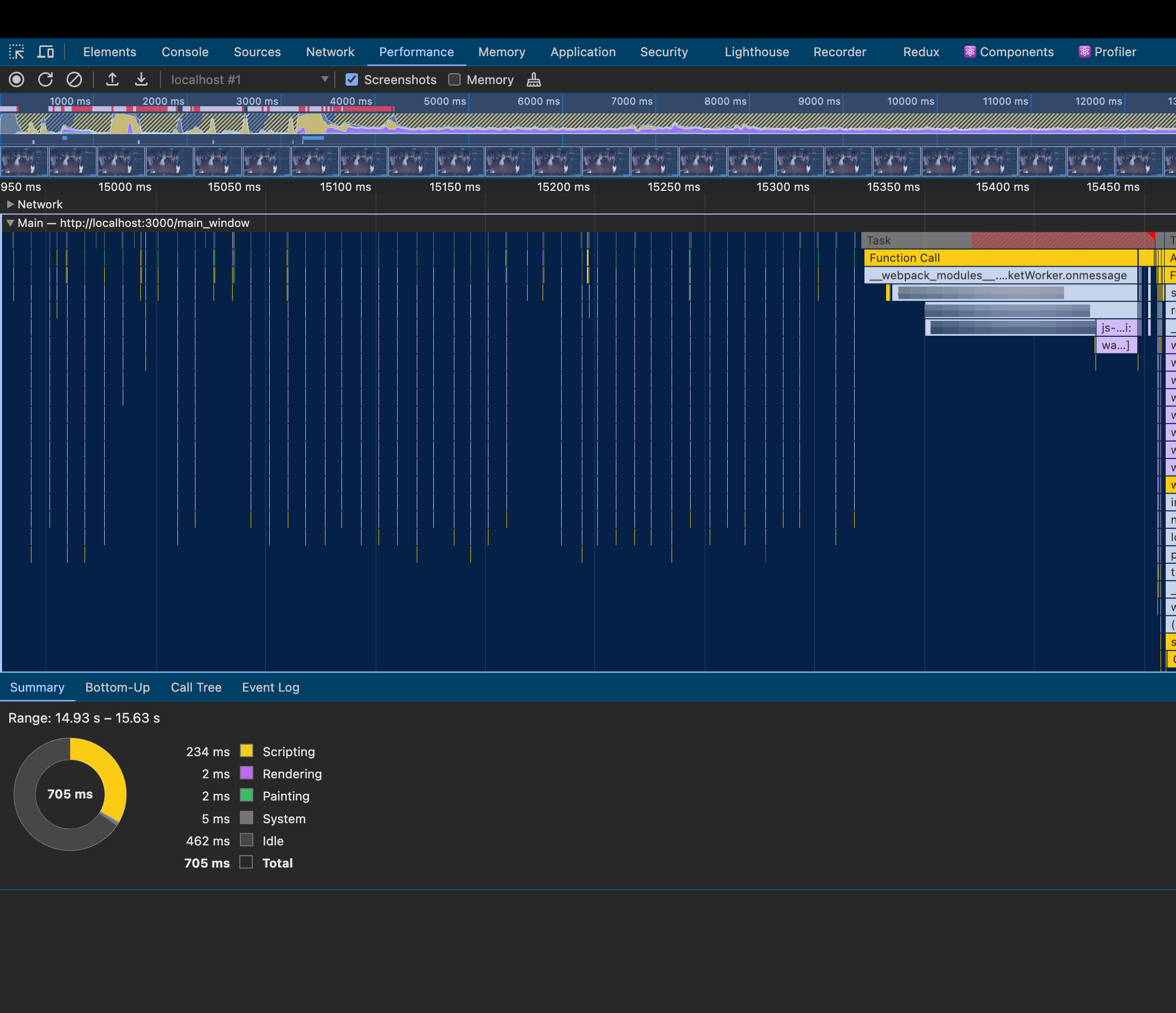Screen dimensions: 1176x1013
Task: Click the collect garbage broom icon
Action: (x=533, y=79)
